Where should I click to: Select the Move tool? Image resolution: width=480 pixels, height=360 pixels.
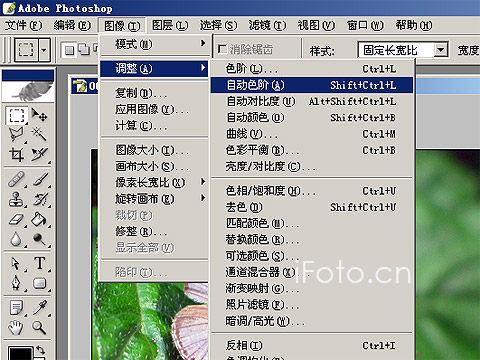[40, 115]
